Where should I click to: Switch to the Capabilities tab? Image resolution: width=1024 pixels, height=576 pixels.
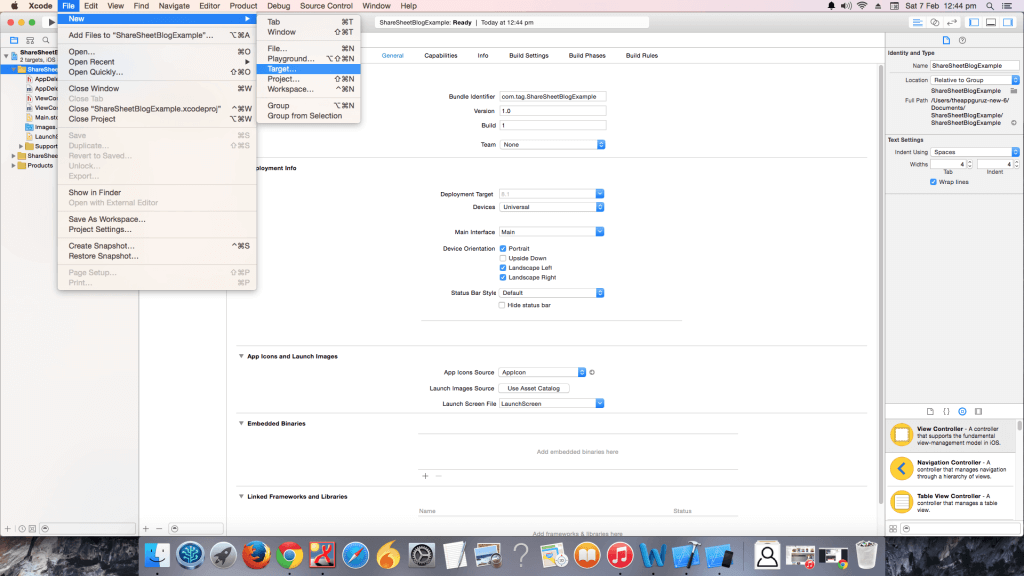pyautogui.click(x=441, y=56)
